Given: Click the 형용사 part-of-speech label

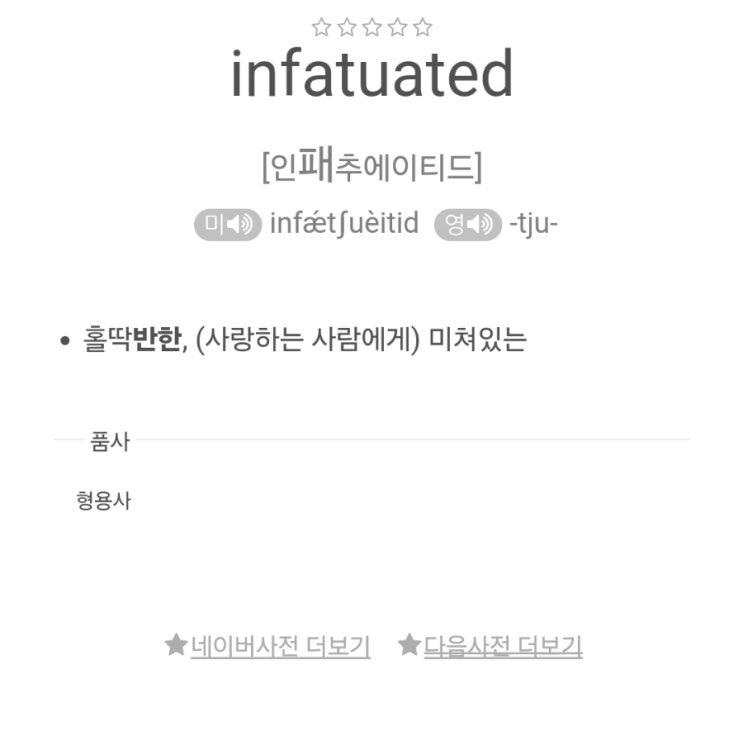Looking at the screenshot, I should [103, 501].
